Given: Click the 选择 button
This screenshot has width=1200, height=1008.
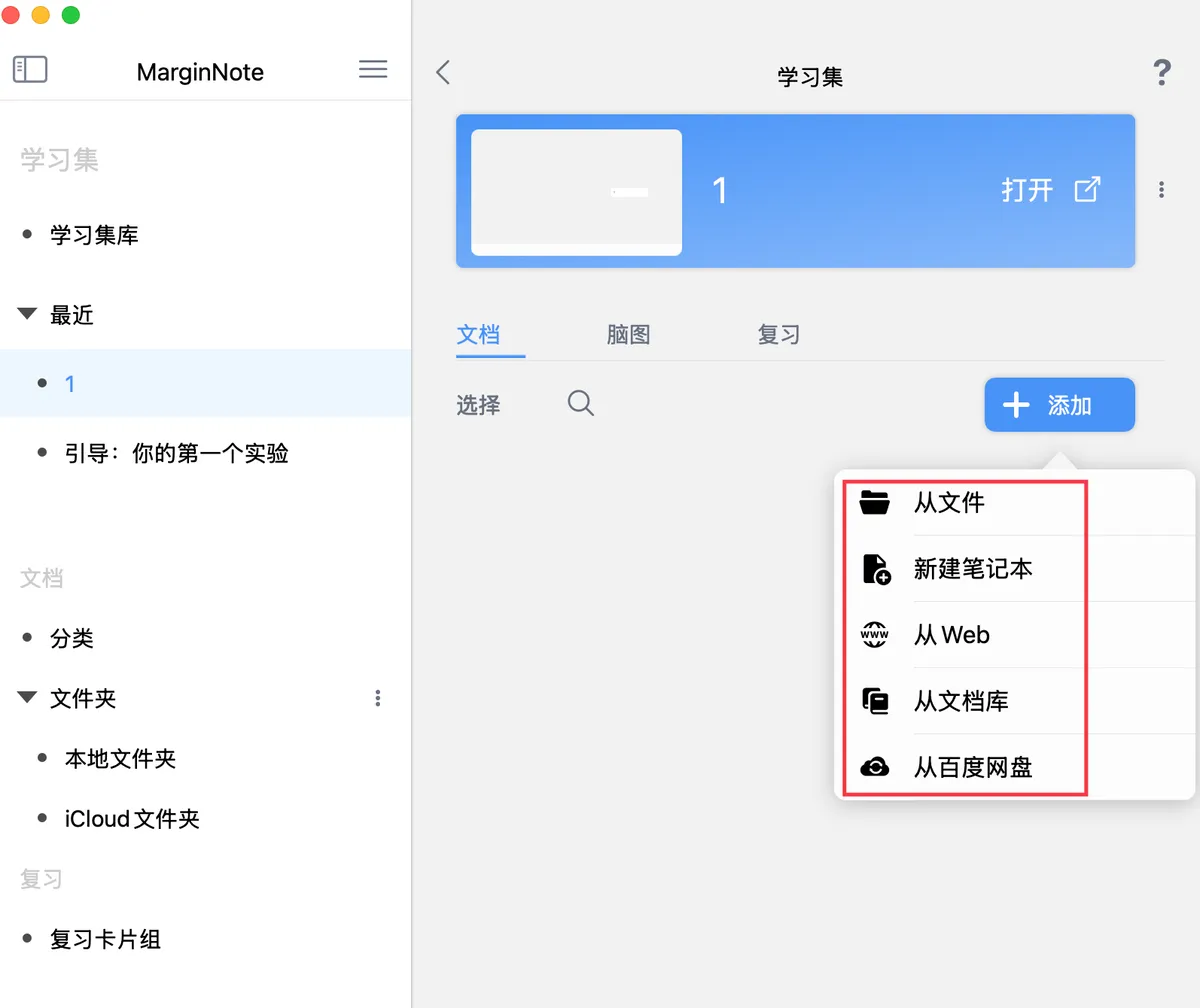Looking at the screenshot, I should click(x=478, y=405).
